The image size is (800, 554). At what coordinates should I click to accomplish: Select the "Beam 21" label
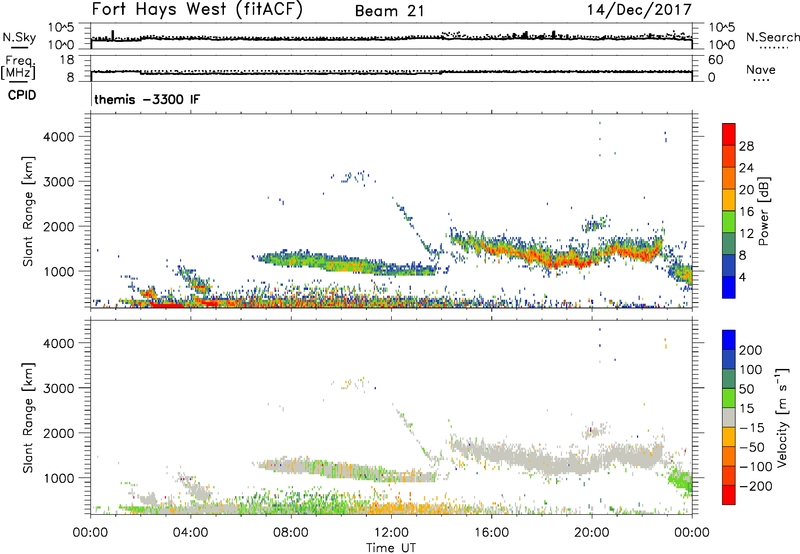pos(390,11)
